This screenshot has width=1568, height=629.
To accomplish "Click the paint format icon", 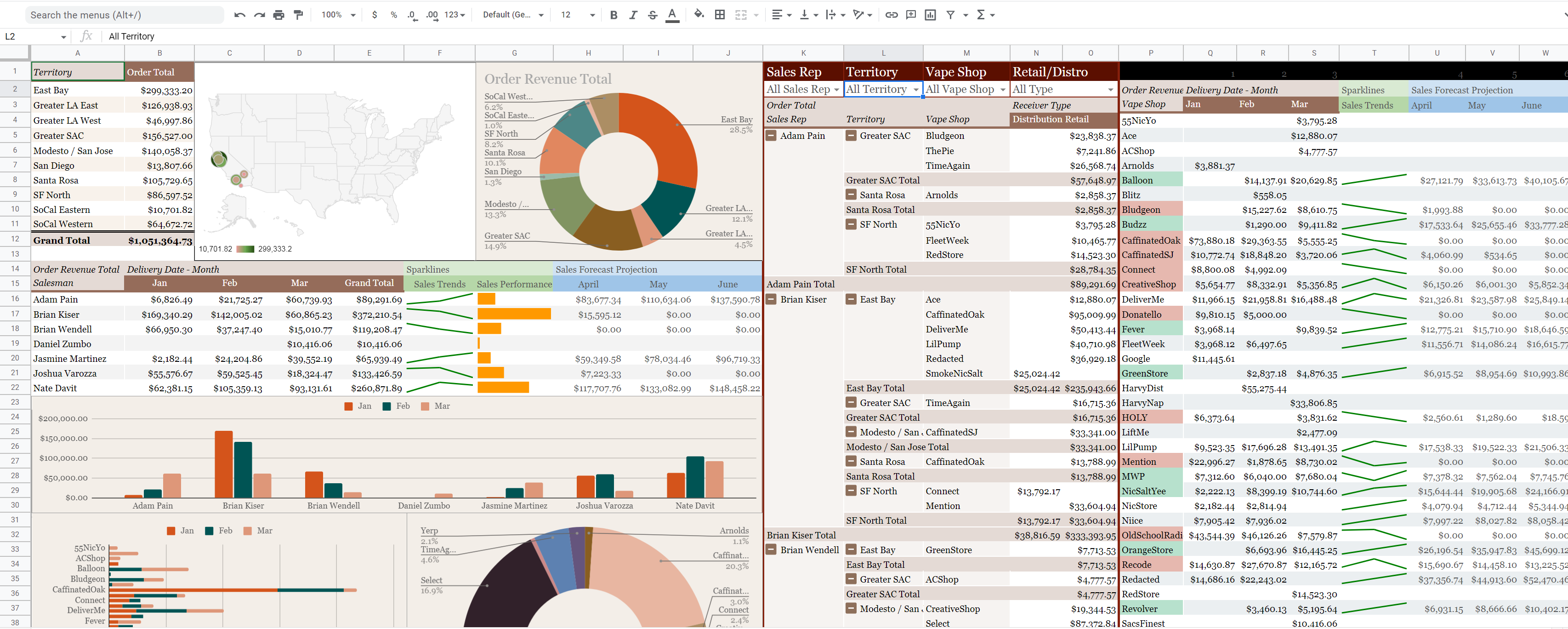I will tap(298, 15).
